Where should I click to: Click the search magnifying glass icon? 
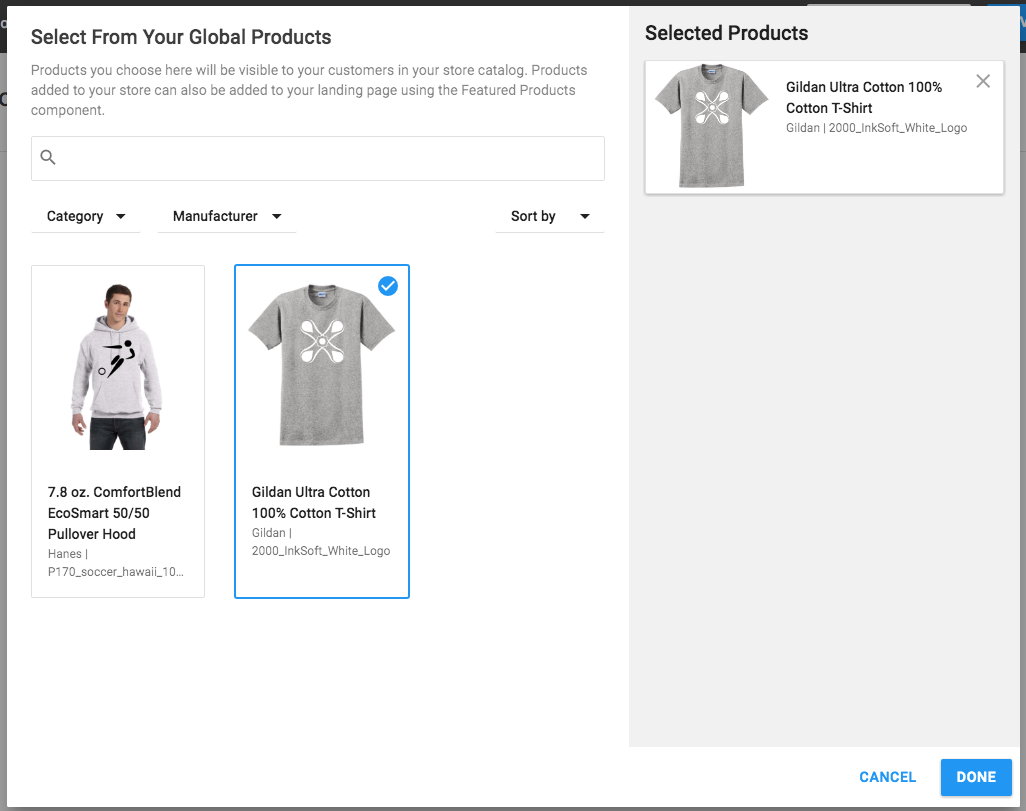tap(48, 157)
